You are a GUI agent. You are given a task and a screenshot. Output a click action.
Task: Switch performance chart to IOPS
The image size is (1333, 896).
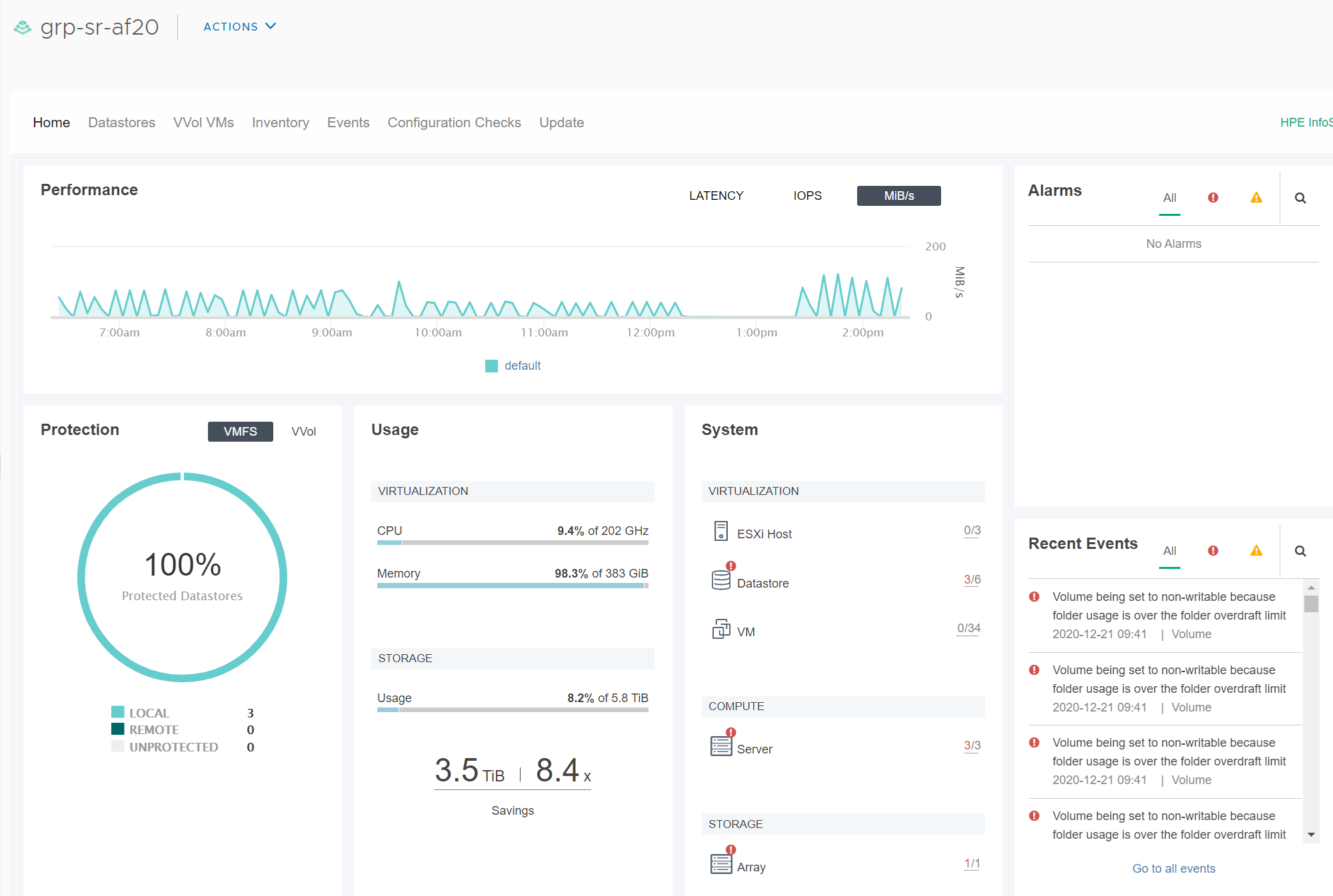pyautogui.click(x=808, y=196)
